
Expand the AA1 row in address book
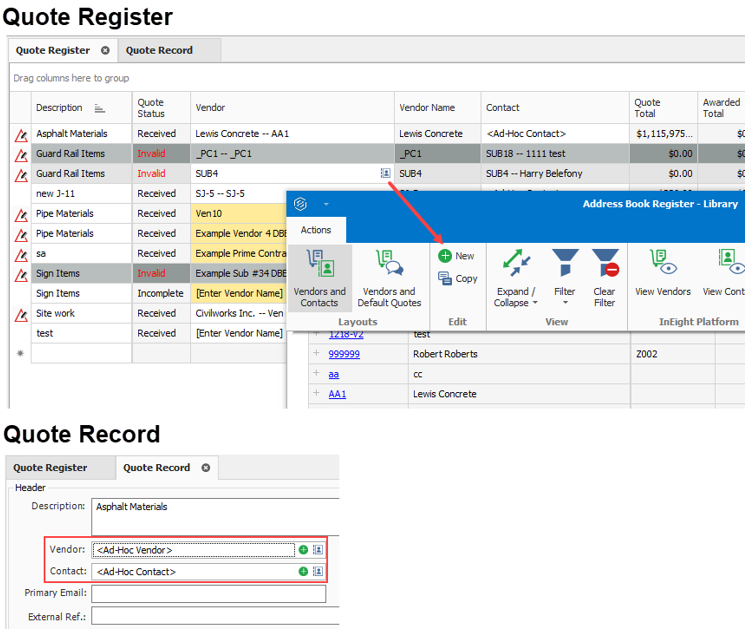point(316,394)
